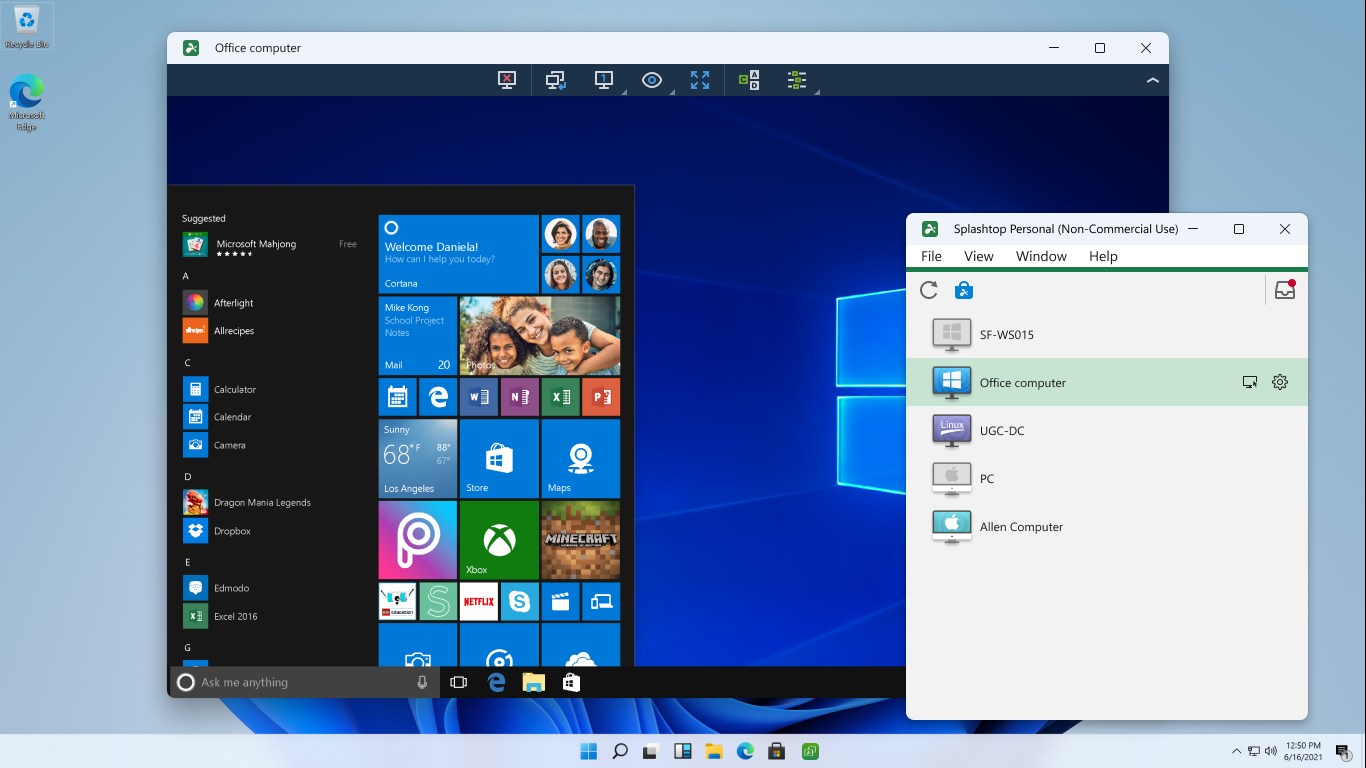Image resolution: width=1366 pixels, height=768 pixels.
Task: Open the File menu in Splashtop
Action: coord(930,256)
